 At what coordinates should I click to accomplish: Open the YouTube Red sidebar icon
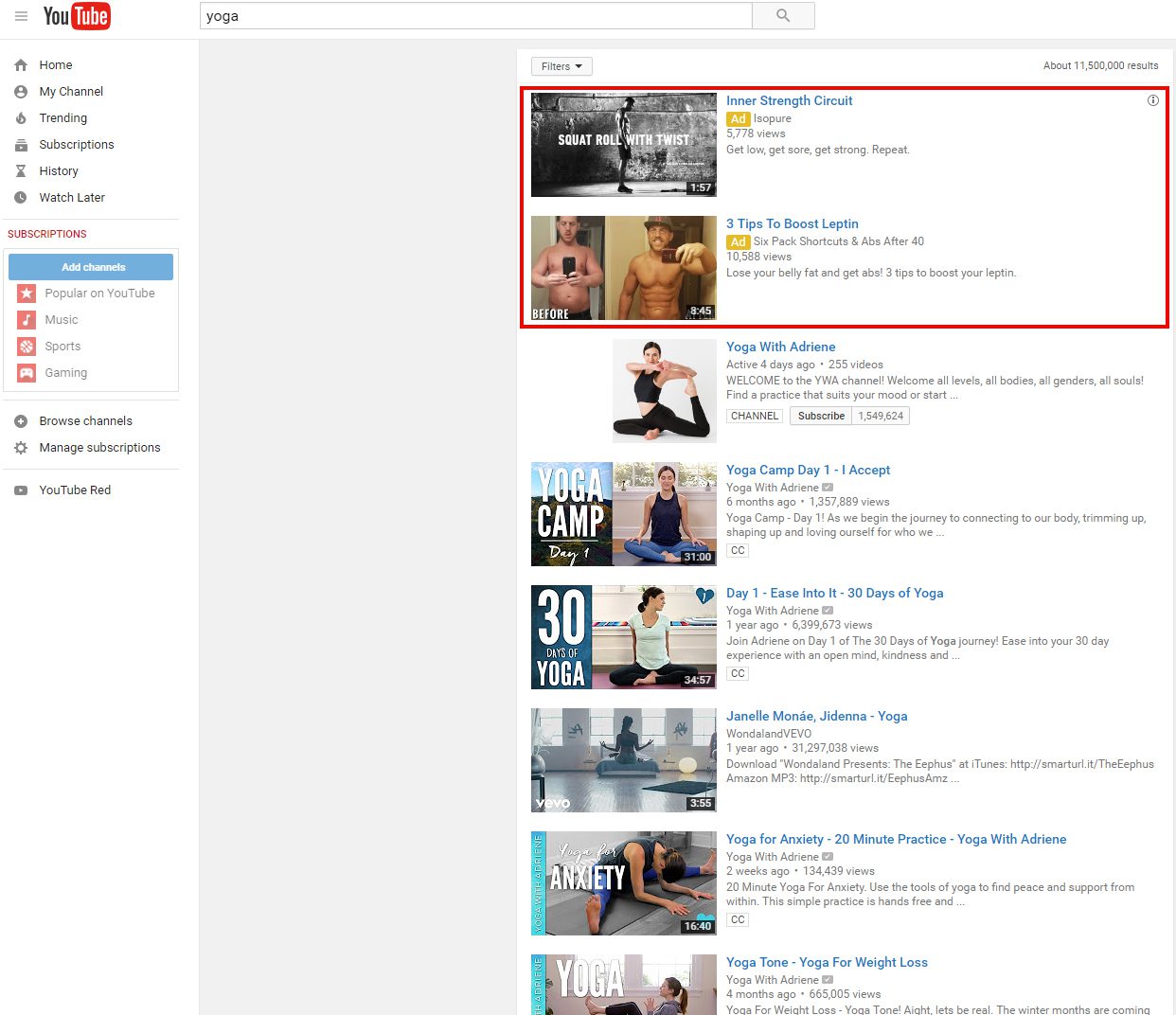(21, 490)
